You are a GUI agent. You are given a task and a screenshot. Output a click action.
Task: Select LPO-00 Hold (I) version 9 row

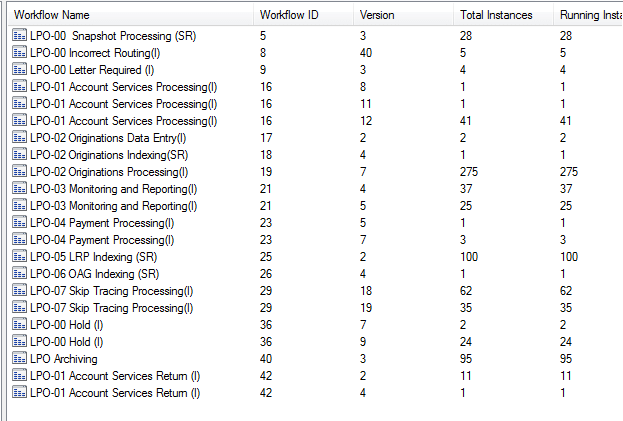click(315, 342)
